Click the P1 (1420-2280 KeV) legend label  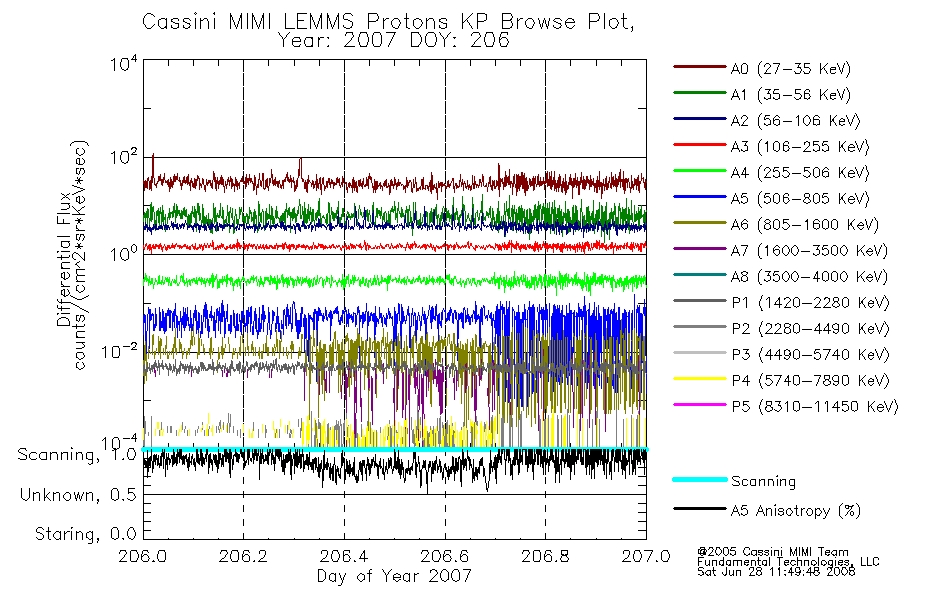(810, 302)
